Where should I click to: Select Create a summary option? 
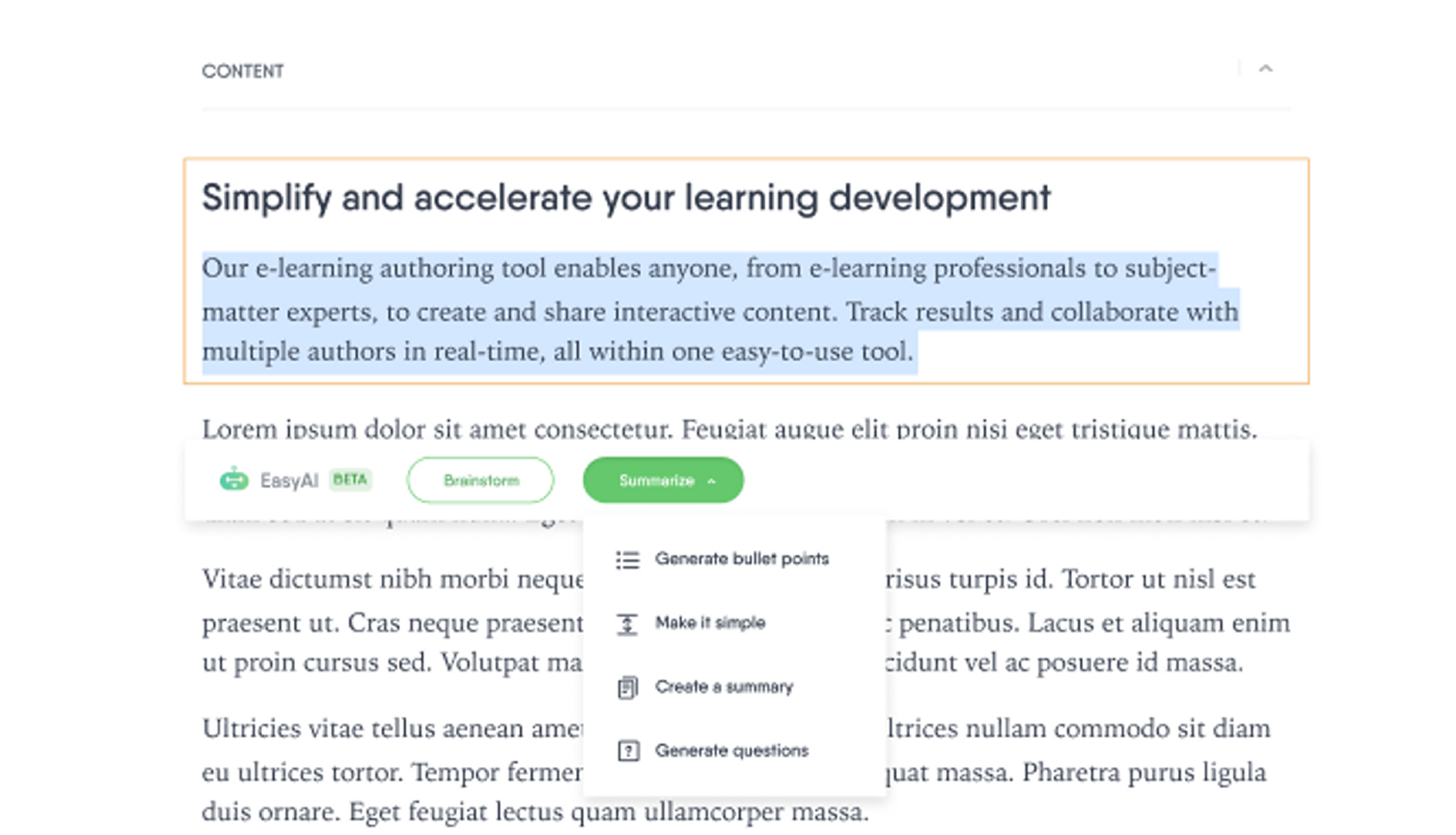point(723,687)
